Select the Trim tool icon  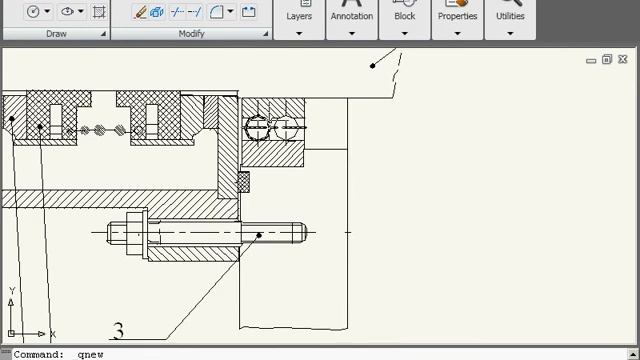[177, 12]
